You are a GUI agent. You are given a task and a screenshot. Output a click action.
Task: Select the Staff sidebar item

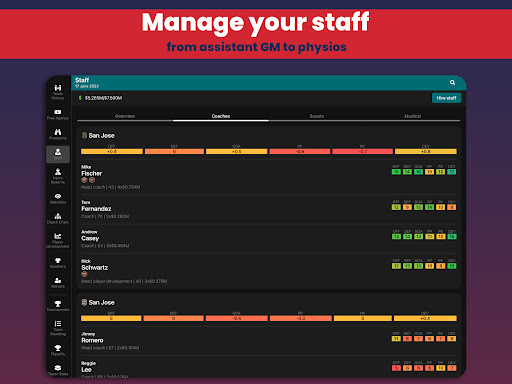click(x=58, y=154)
